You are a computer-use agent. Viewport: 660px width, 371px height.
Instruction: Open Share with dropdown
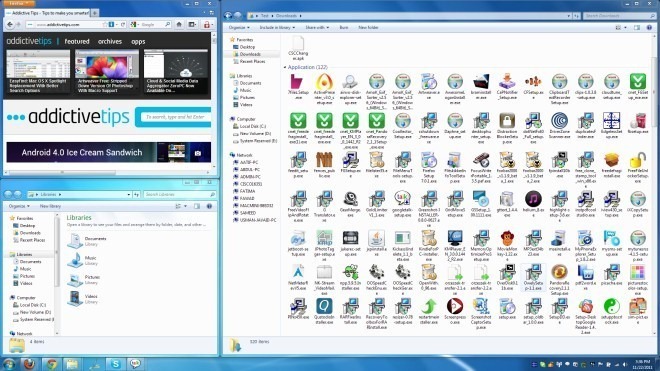point(317,27)
